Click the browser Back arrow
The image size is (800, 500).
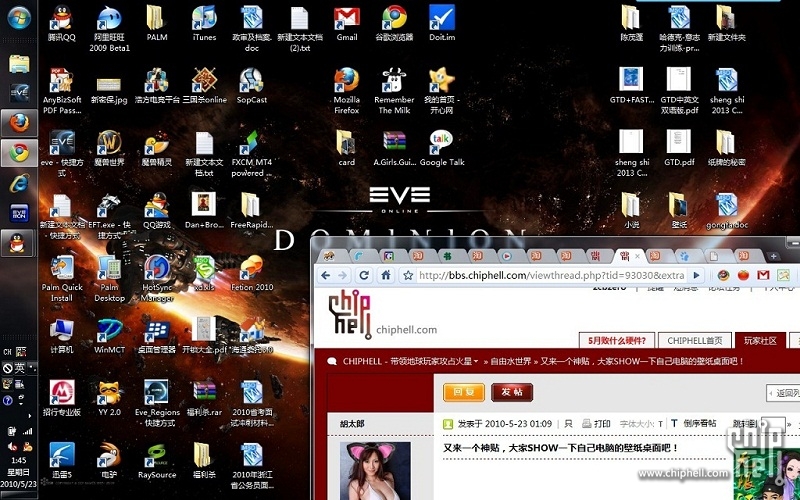[325, 276]
